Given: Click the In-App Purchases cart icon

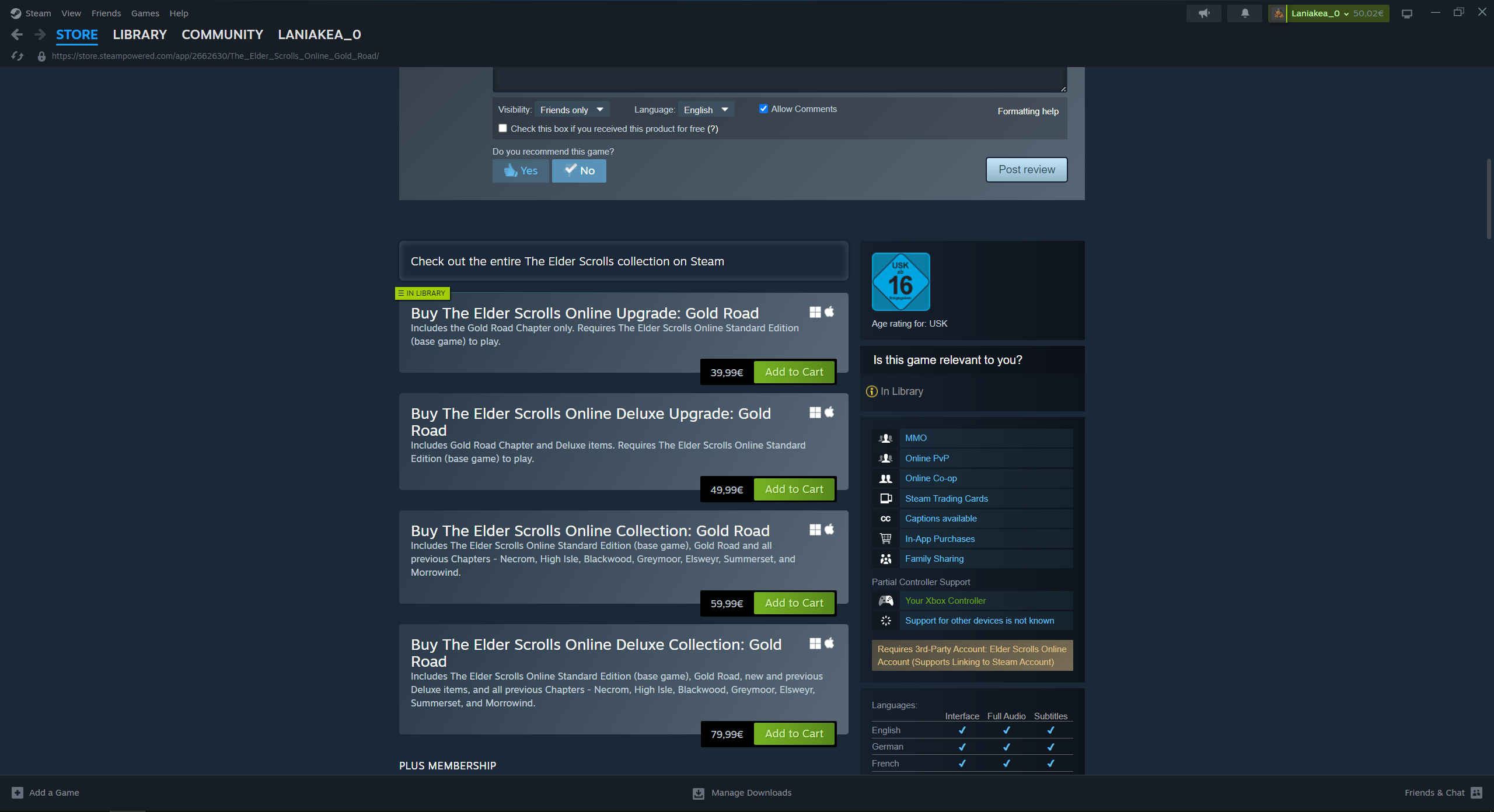Looking at the screenshot, I should click(886, 539).
